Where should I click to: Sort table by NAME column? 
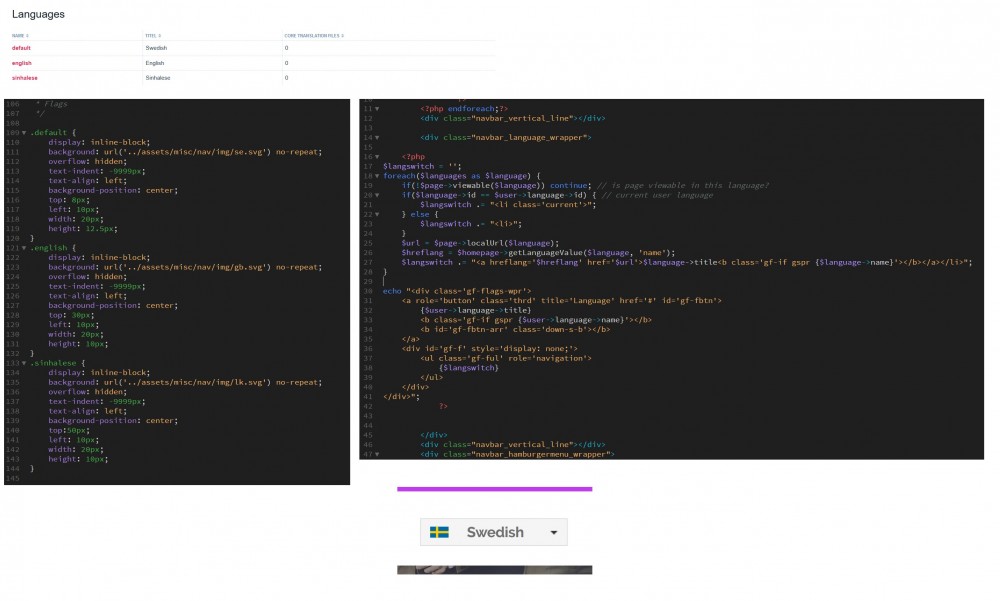pos(20,35)
